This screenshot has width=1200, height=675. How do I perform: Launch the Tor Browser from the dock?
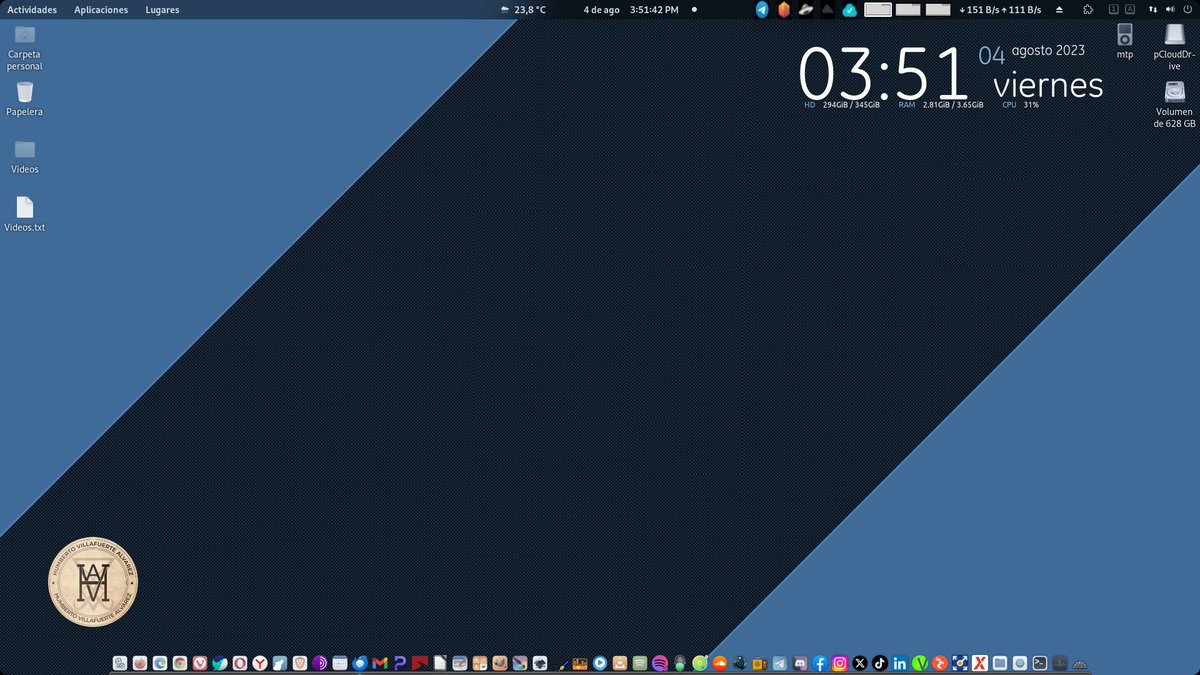[x=322, y=663]
